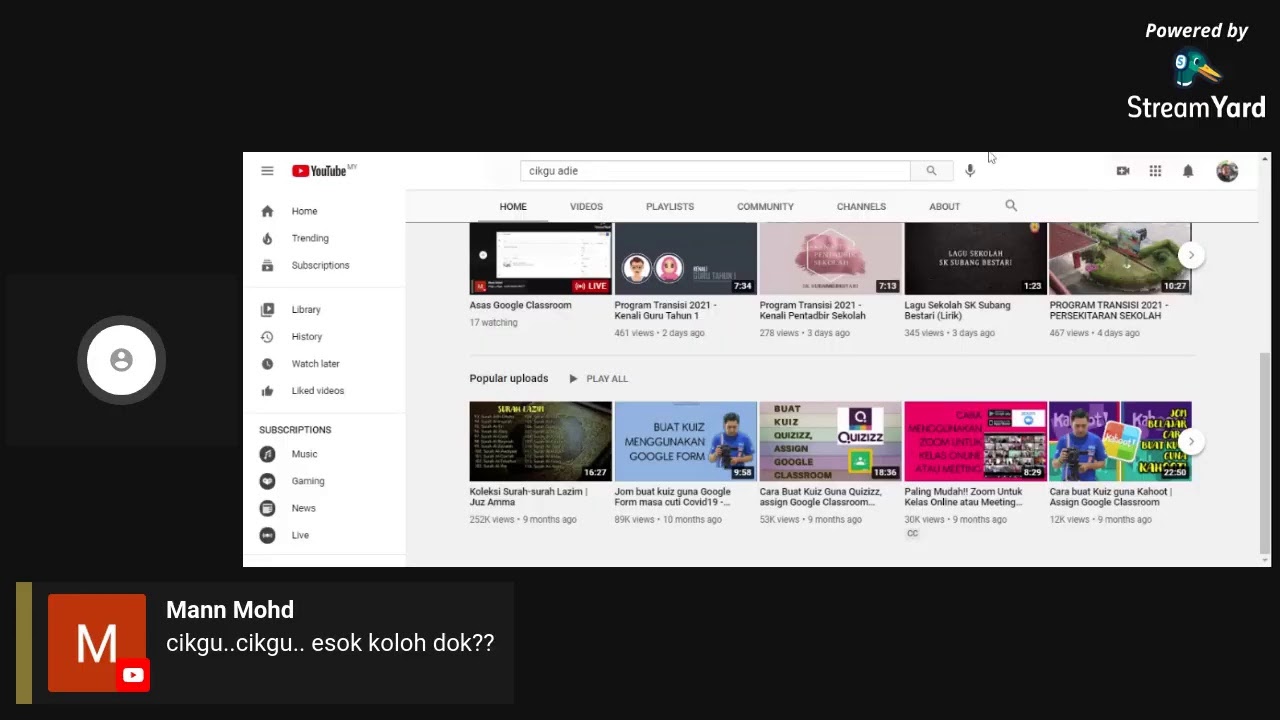Open Lagu Sekolah SK Subang Bestari title
1280x720 pixels.
(x=958, y=310)
